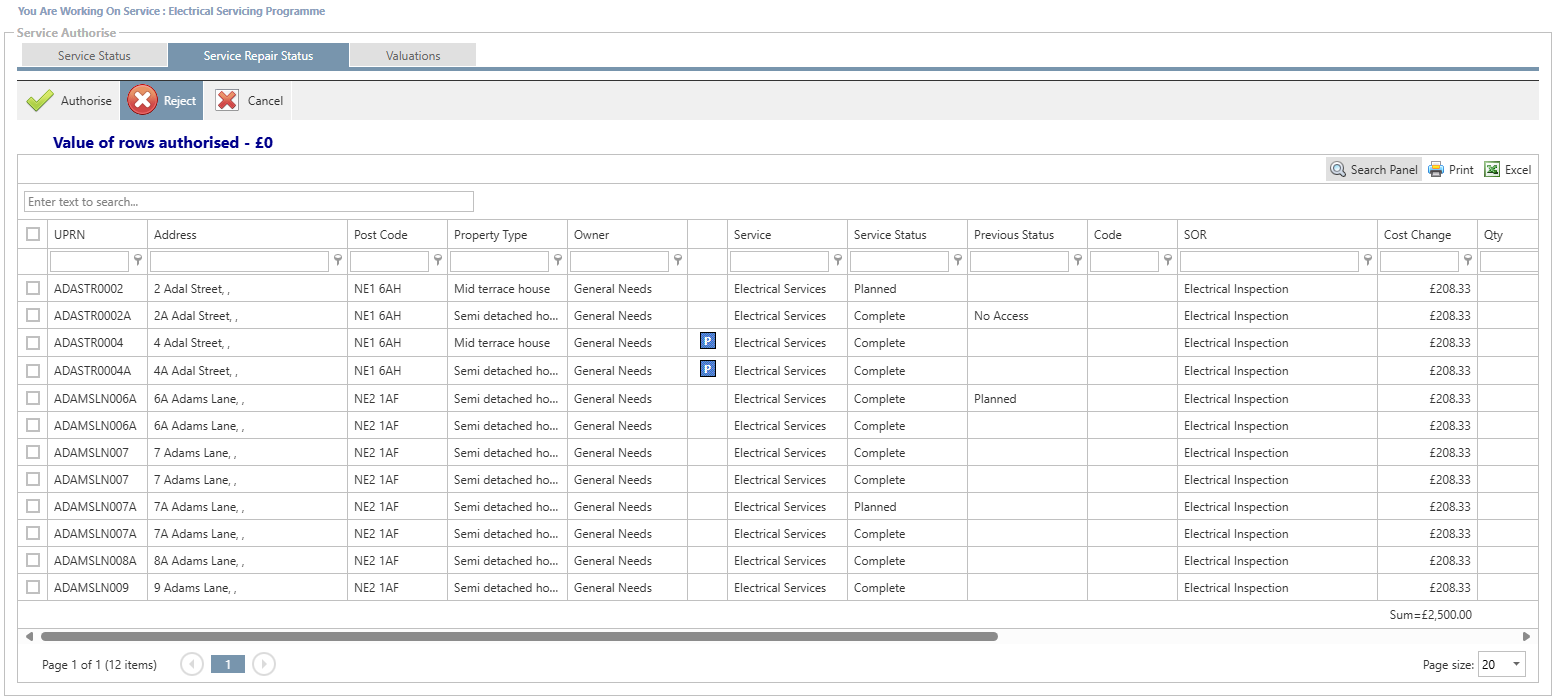Open filter options for UPRN column

[x=138, y=261]
